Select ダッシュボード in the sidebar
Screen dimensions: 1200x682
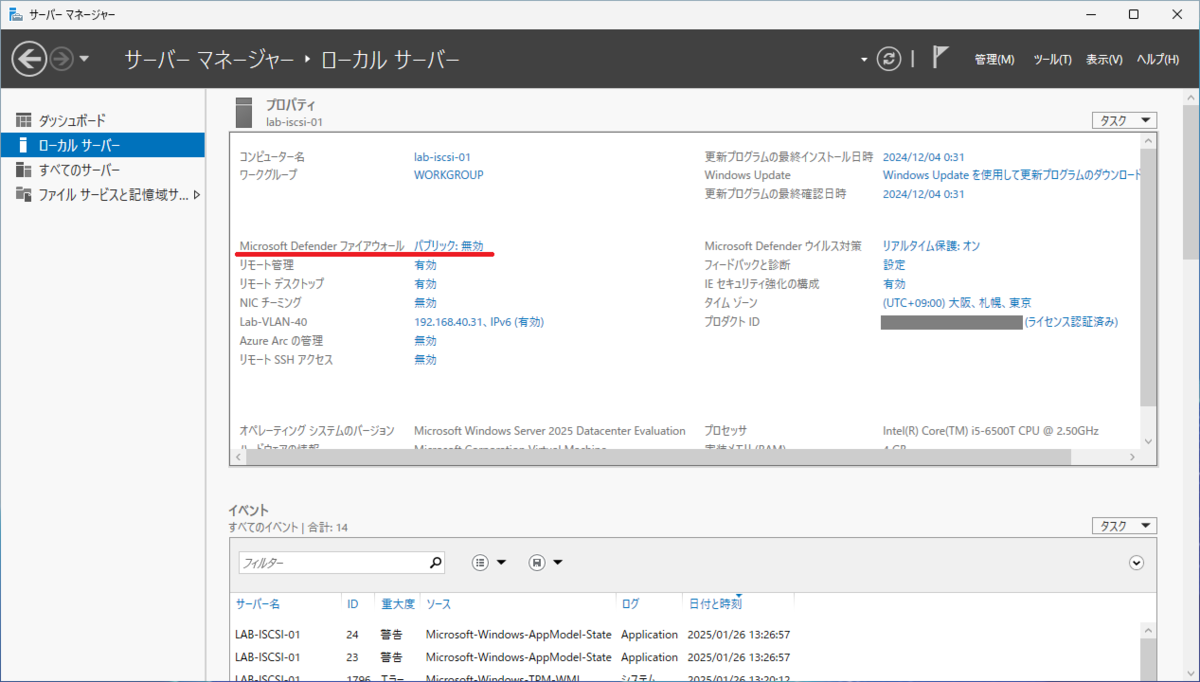click(x=72, y=120)
